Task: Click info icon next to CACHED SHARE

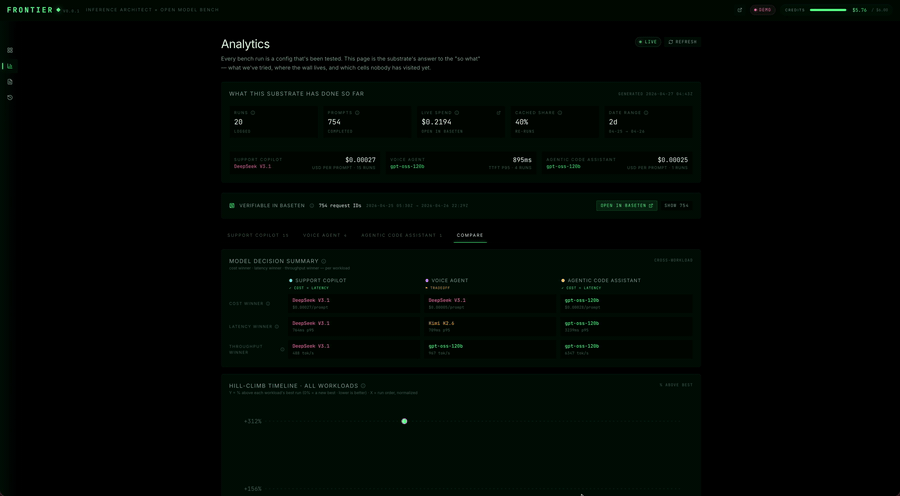Action: click(x=560, y=113)
